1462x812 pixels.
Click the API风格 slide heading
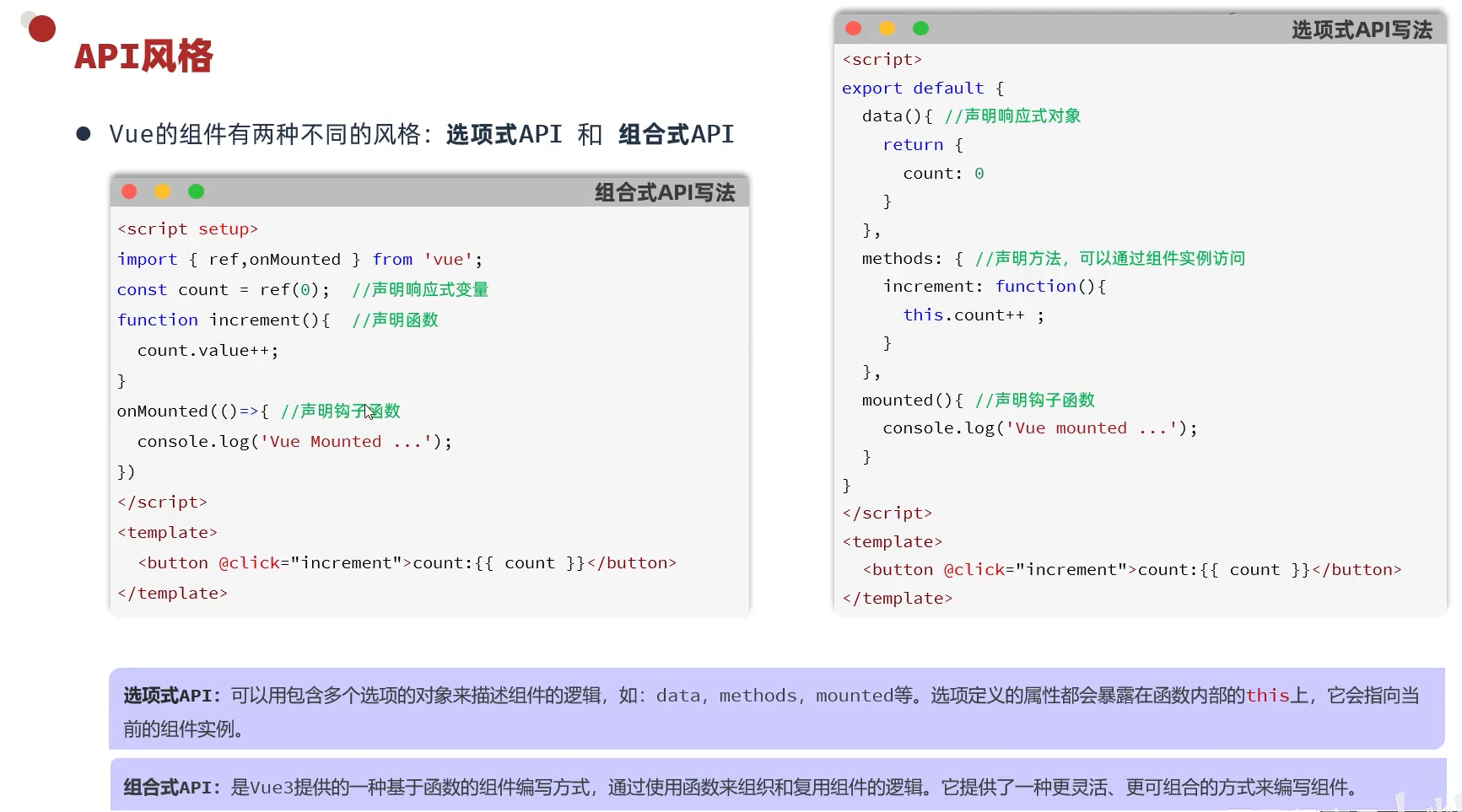[x=142, y=56]
